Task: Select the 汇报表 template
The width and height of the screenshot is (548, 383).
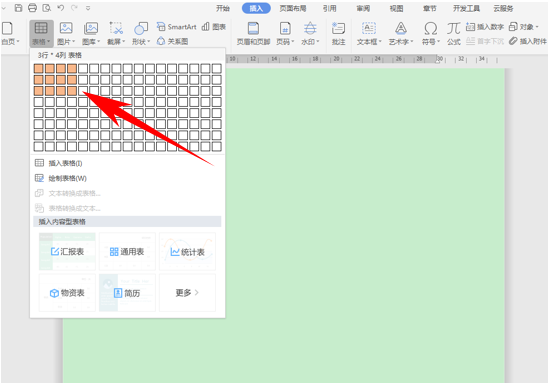Action: [67, 252]
